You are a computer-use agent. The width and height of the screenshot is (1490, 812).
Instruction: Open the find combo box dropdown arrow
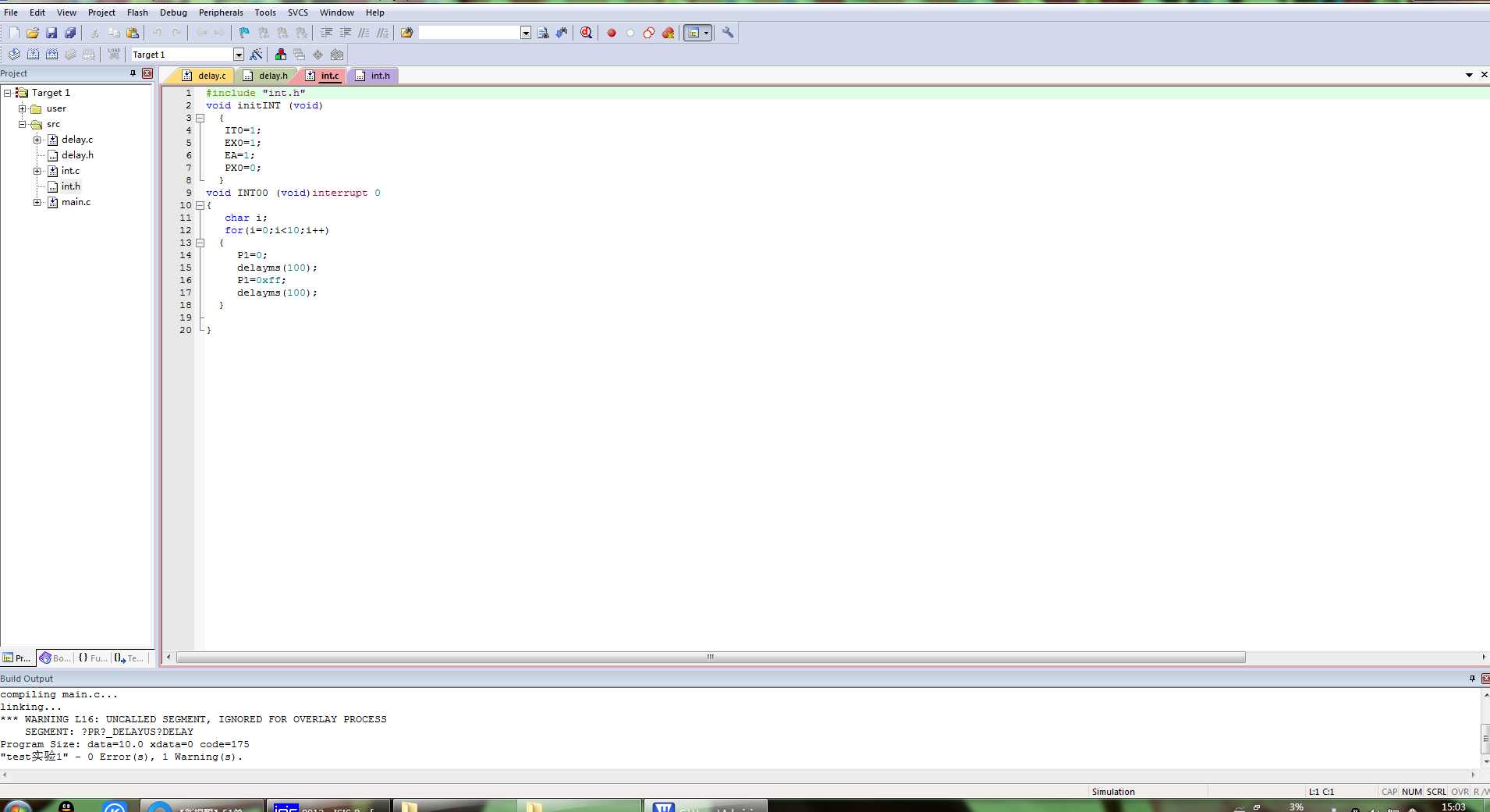pyautogui.click(x=526, y=33)
